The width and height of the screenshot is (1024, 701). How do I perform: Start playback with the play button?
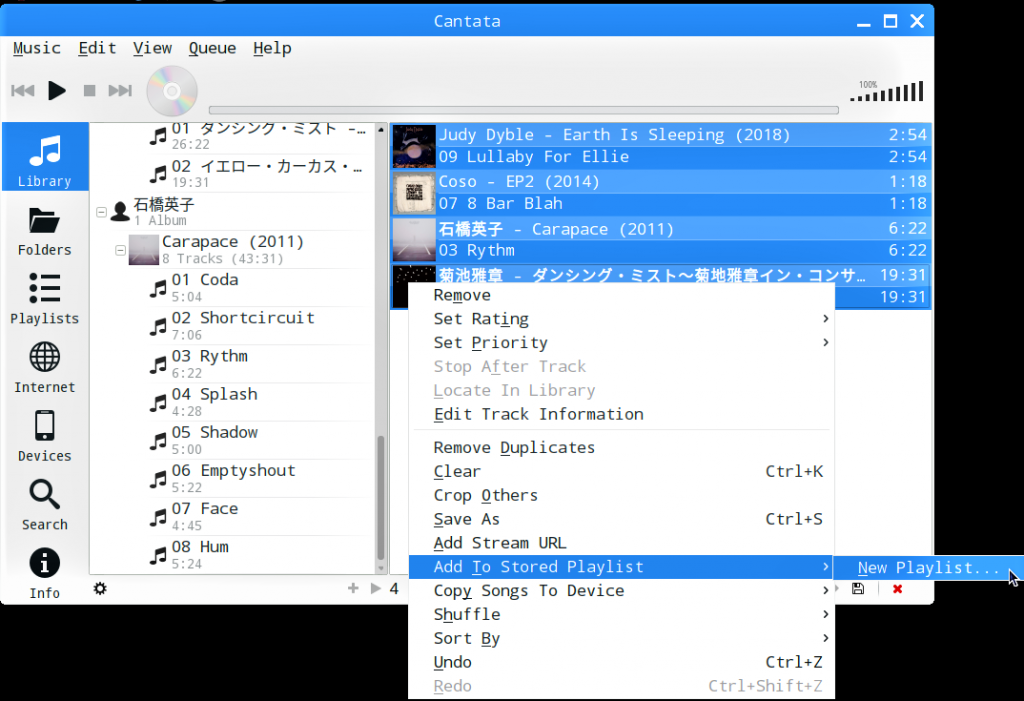pyautogui.click(x=57, y=90)
